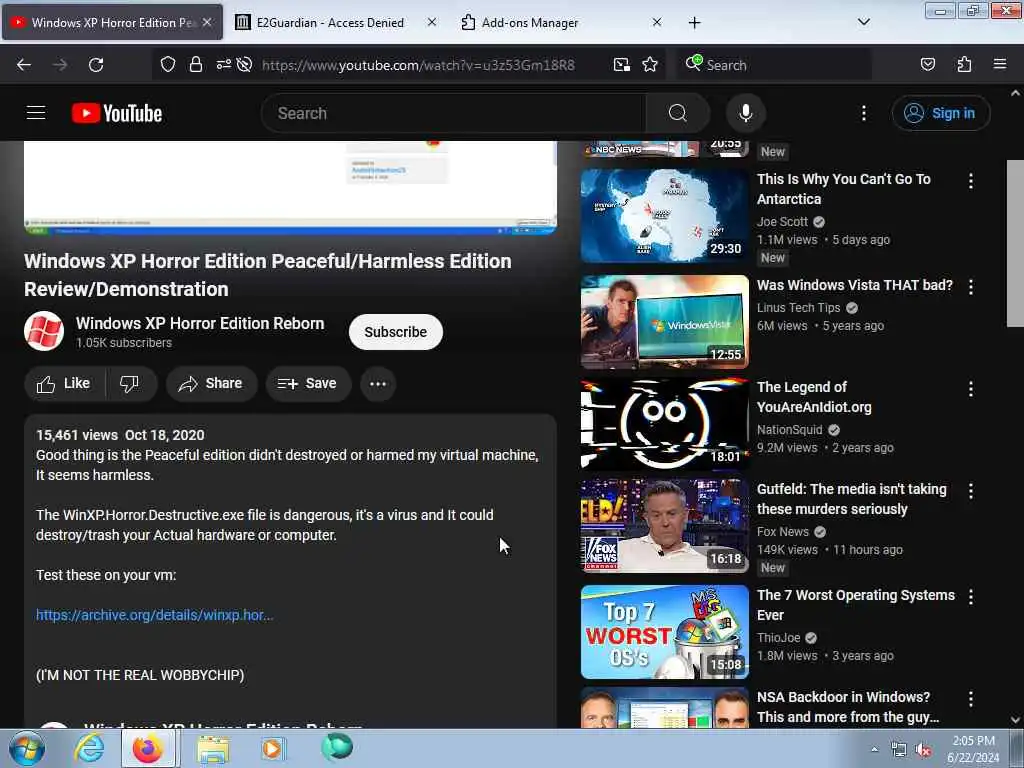1024x768 pixels.
Task: Open options for NSA Backdoor video
Action: coord(970,699)
